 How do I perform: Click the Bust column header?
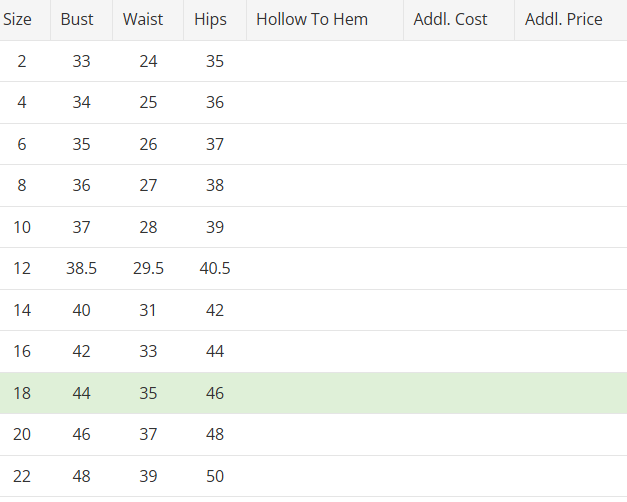(77, 20)
